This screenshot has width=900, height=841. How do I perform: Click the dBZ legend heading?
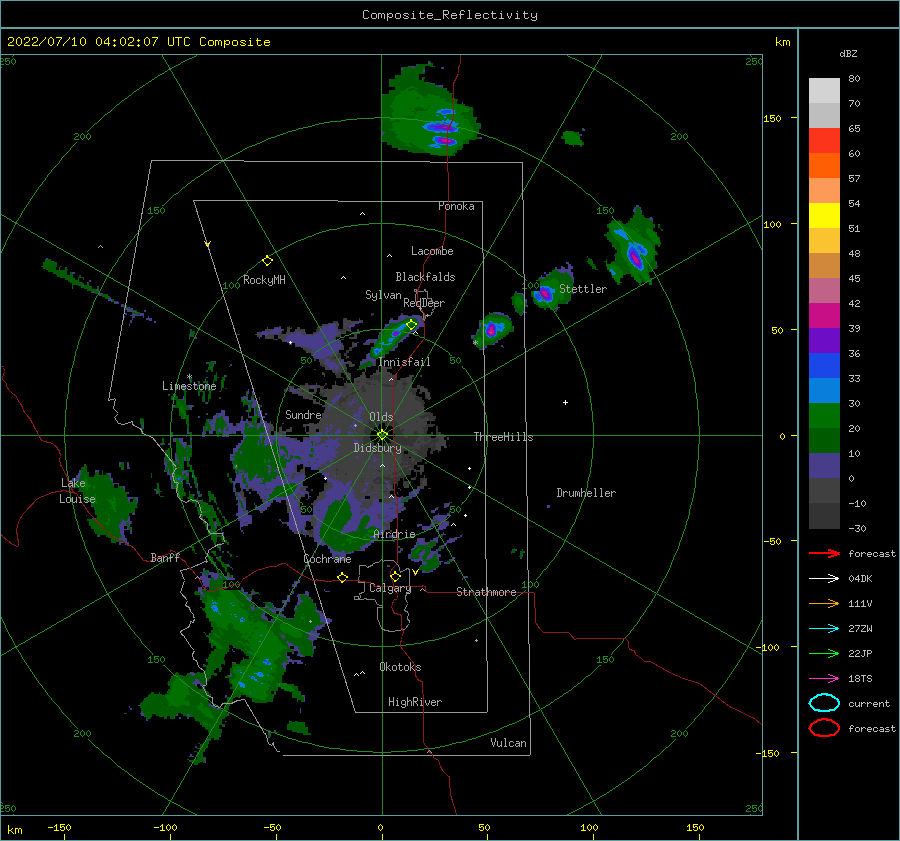(848, 54)
